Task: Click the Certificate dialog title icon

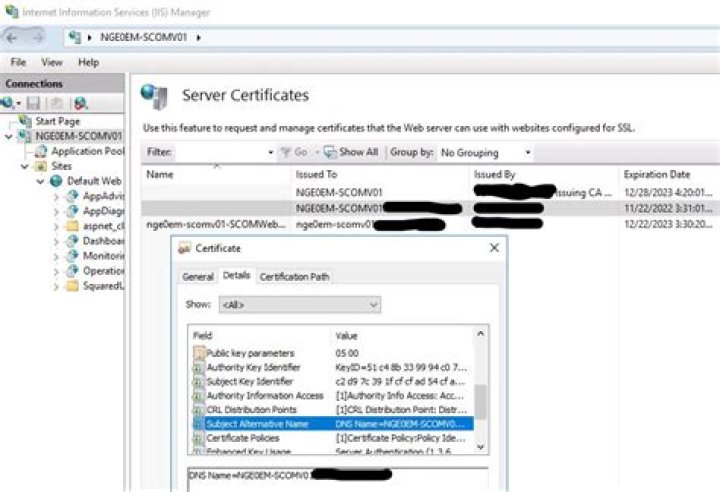Action: click(184, 249)
